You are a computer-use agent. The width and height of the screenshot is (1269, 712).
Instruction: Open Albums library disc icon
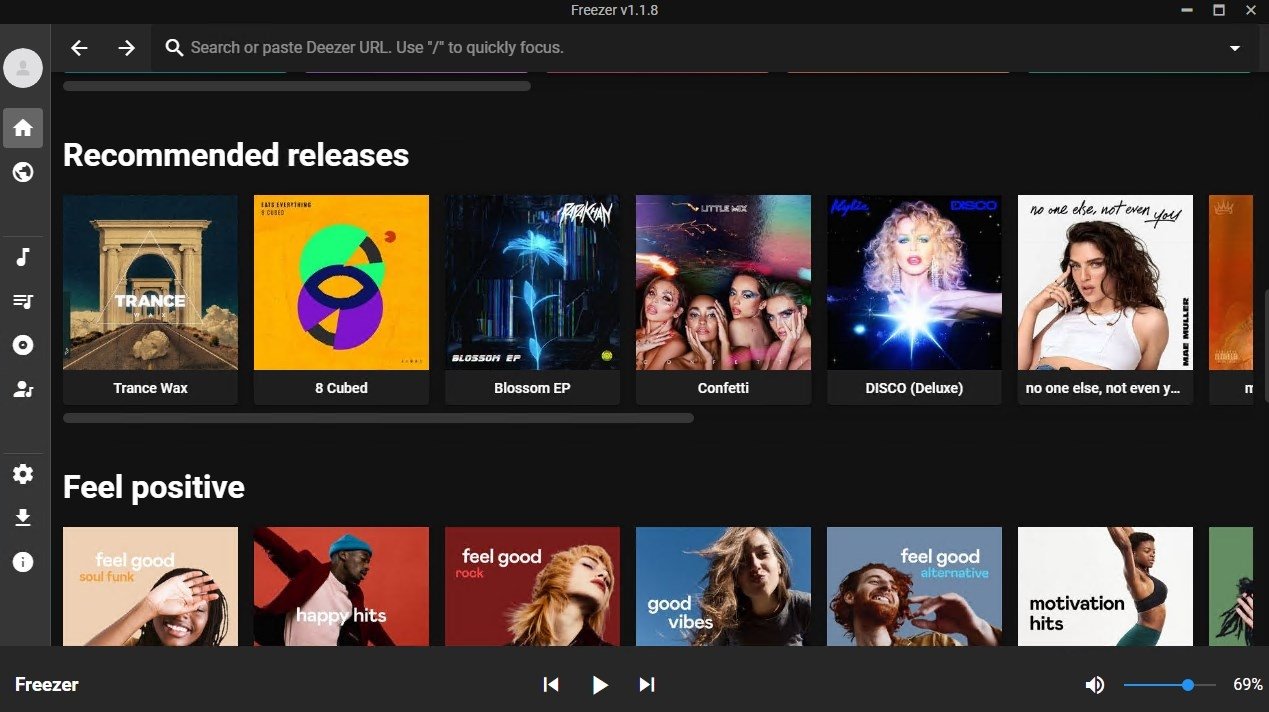coord(23,345)
